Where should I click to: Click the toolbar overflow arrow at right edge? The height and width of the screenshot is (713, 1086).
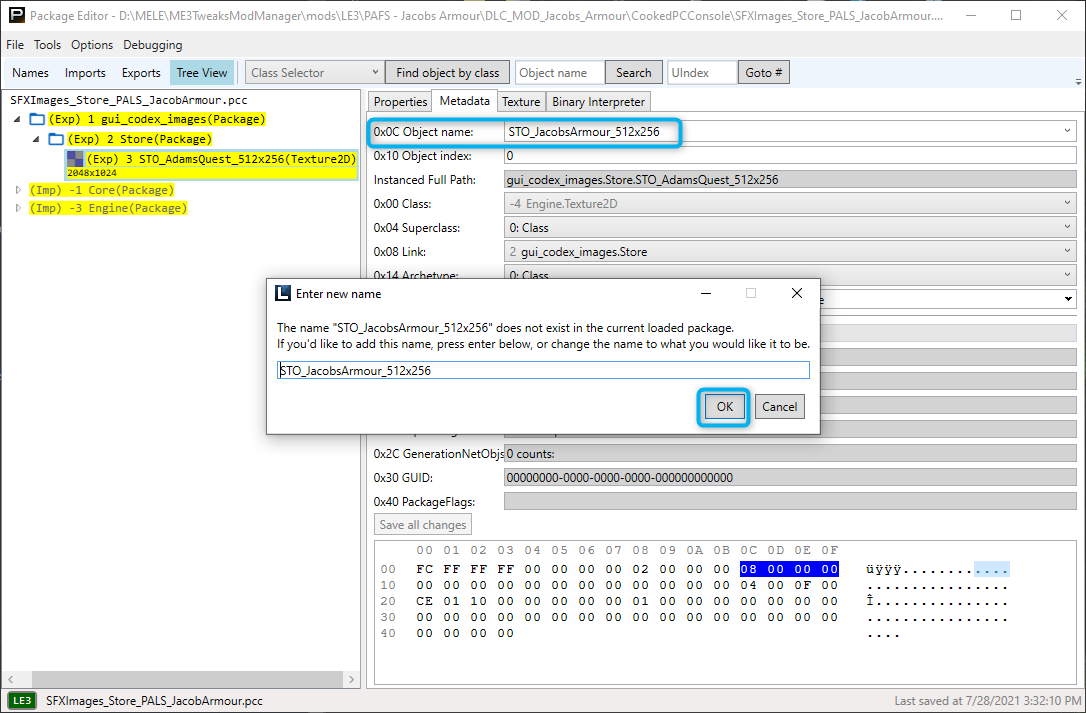1078,81
